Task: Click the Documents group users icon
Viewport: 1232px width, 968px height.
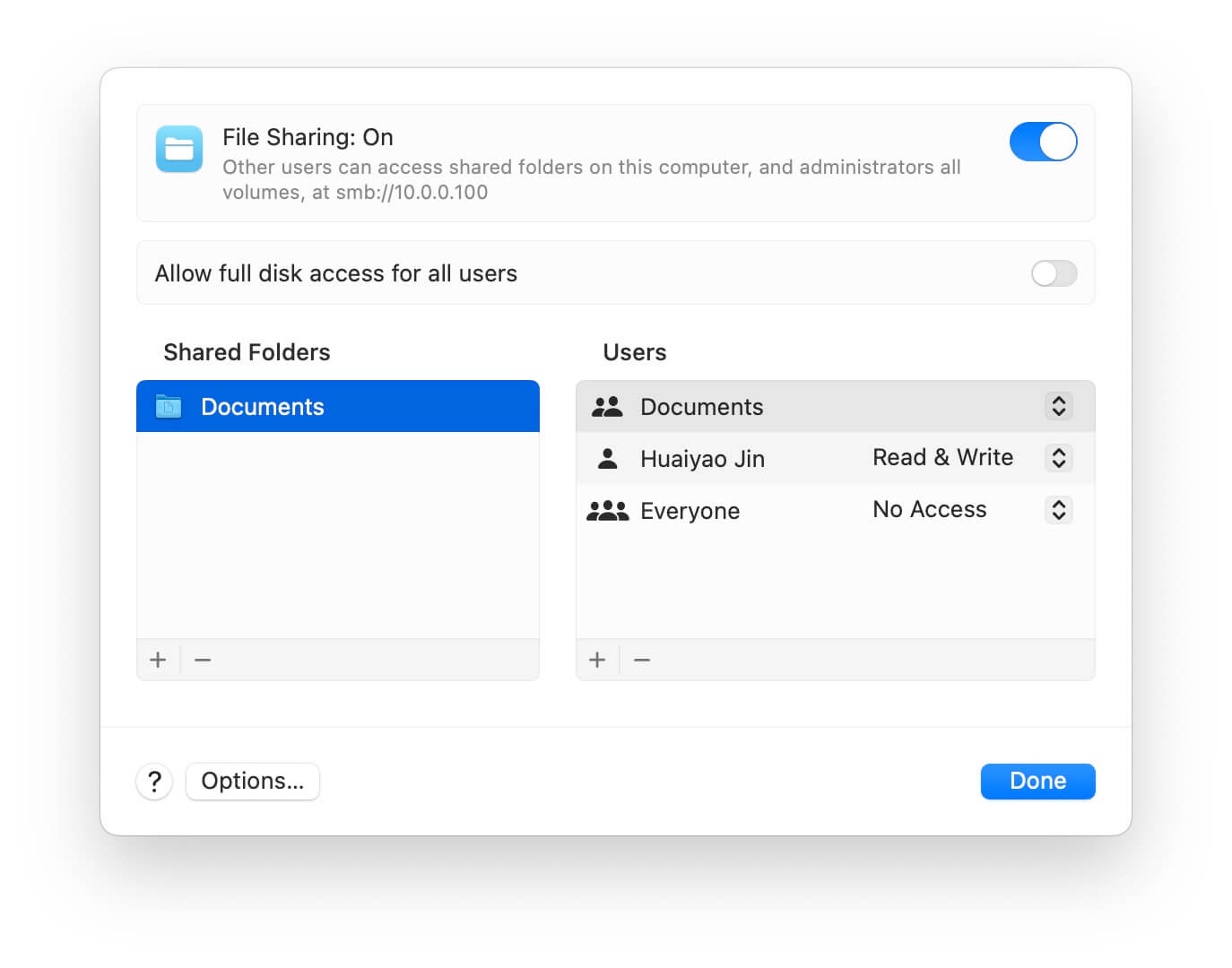Action: [607, 407]
